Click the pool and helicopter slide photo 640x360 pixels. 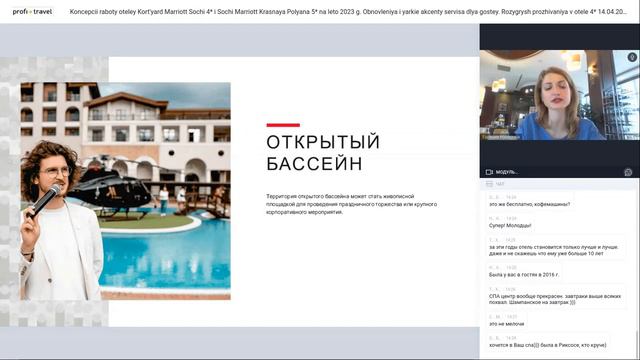click(125, 191)
